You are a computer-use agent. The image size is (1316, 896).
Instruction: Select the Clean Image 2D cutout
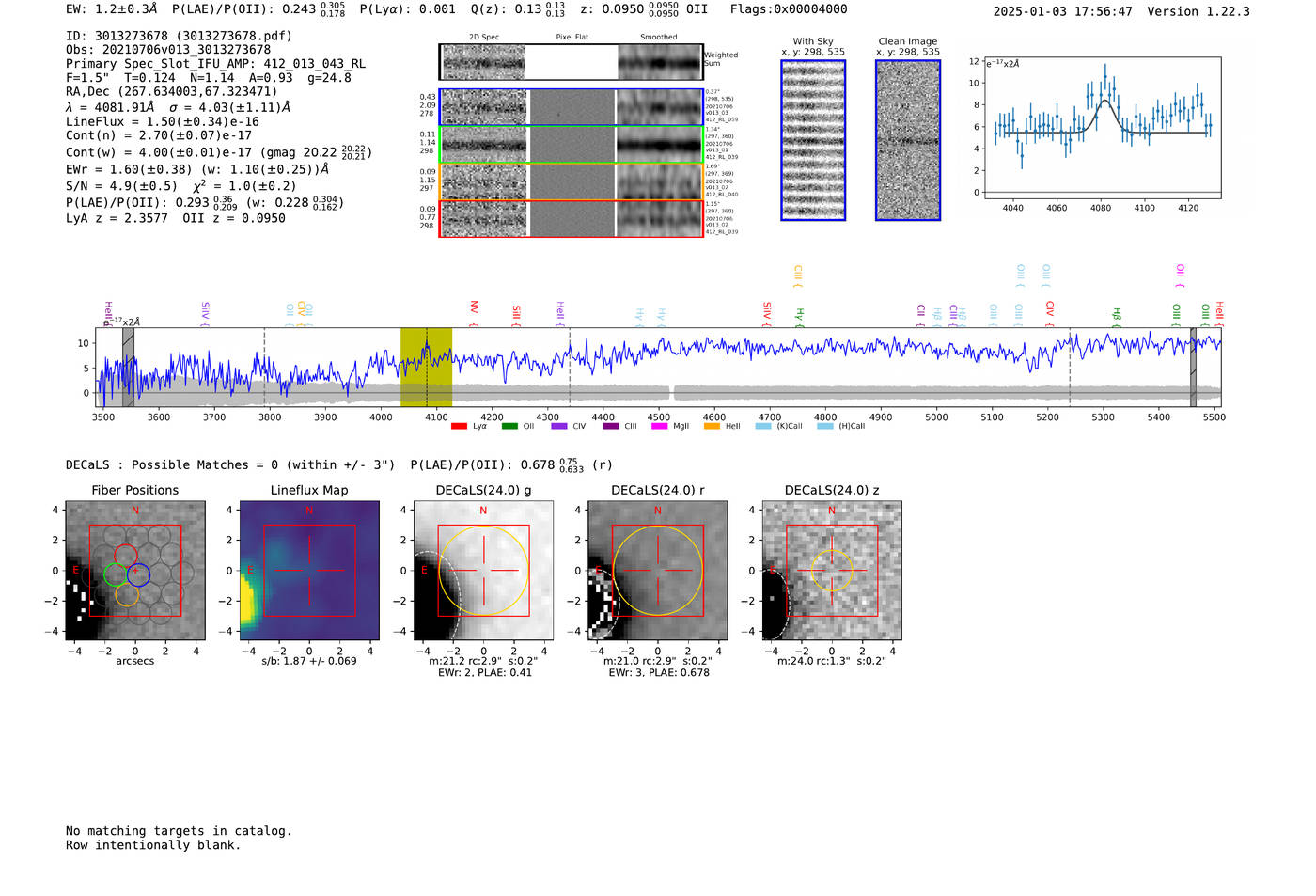coord(908,140)
